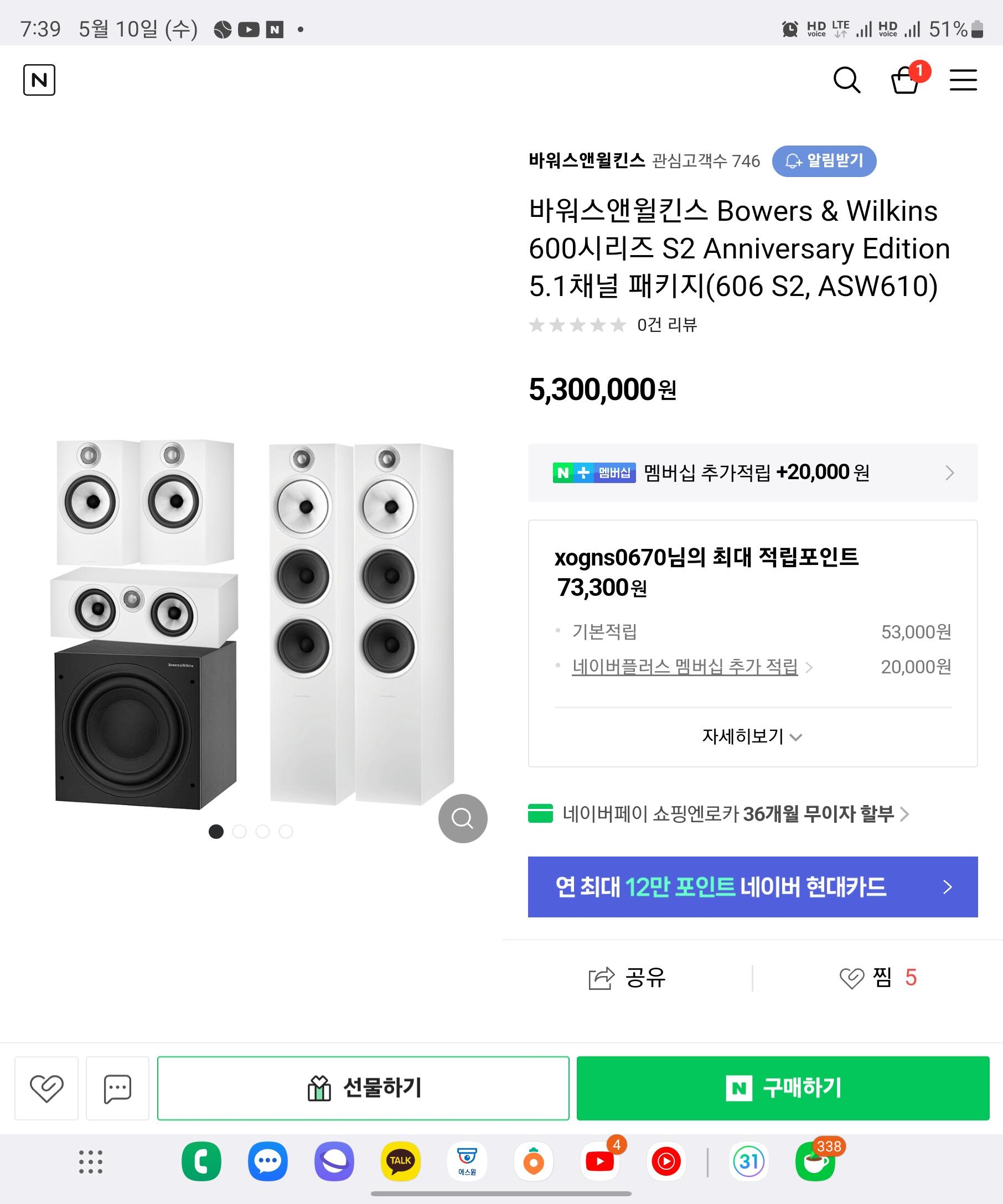The height and width of the screenshot is (1204, 1003).
Task: Launch KakaoTalk from the taskbar
Action: coord(400,1161)
